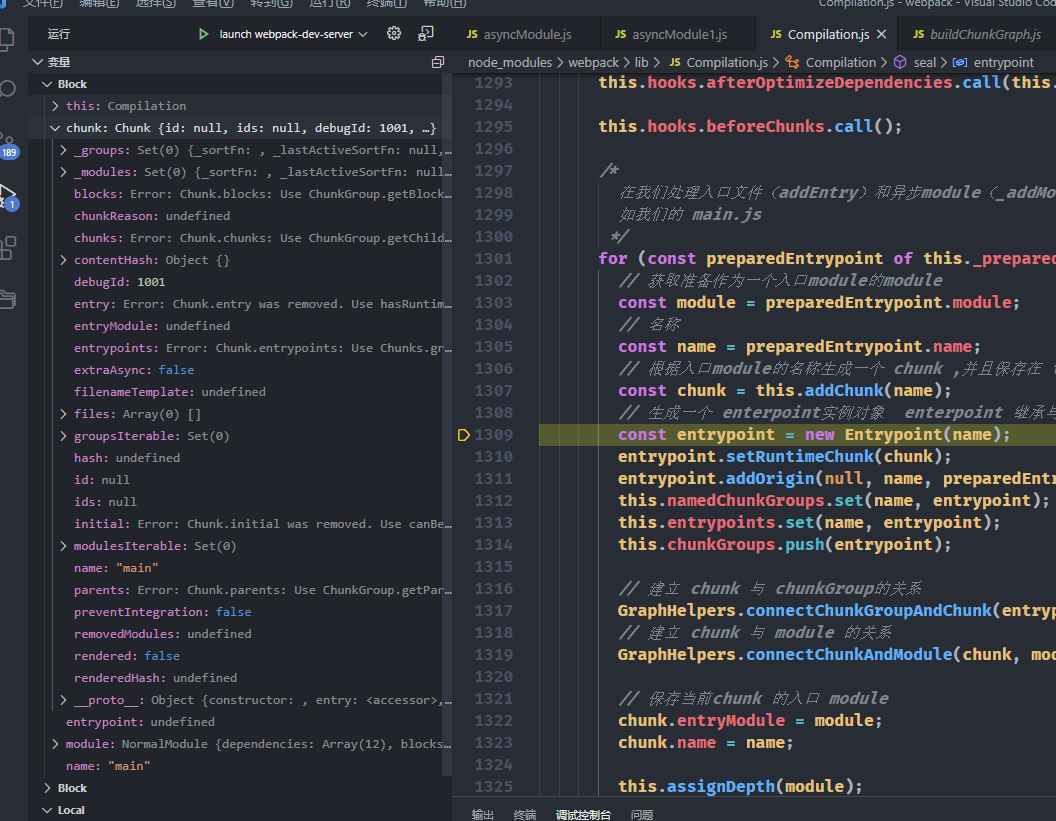Open the 终端 panel tab
Screen dimensions: 1056x821
click(x=525, y=814)
